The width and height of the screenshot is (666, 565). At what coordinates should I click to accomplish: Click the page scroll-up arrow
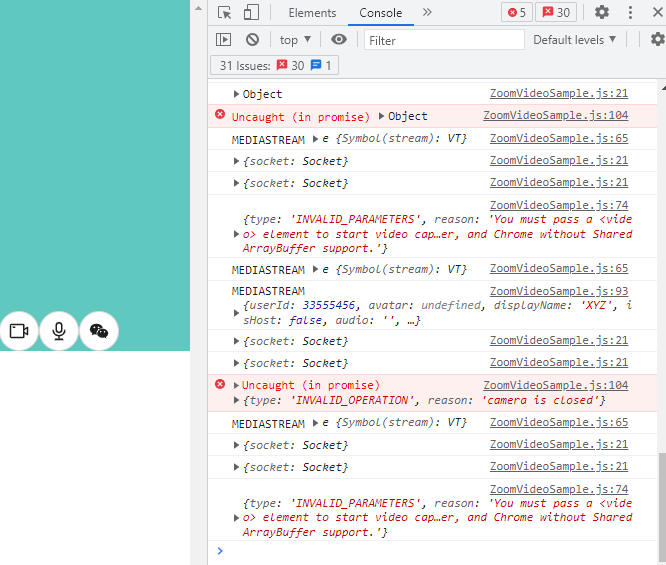click(x=198, y=8)
